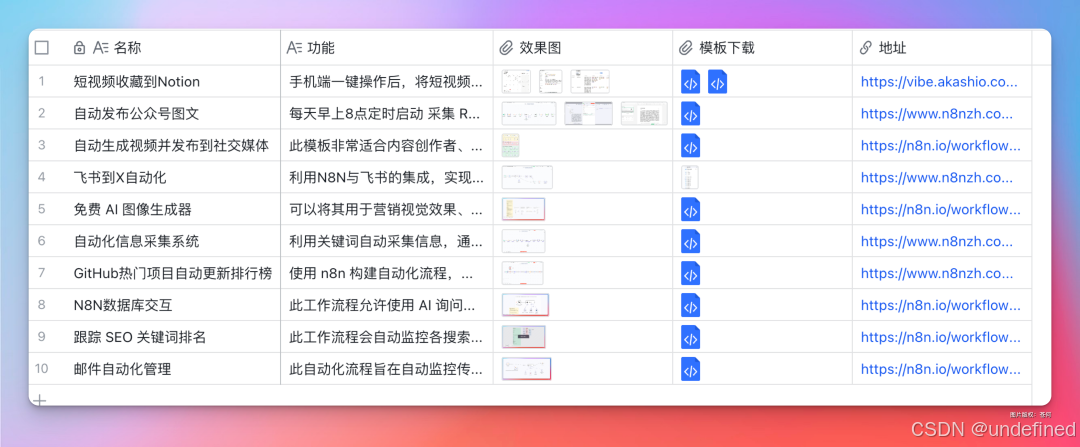1080x447 pixels.
Task: Select function cell starting 手机端一键操作后
Action: pyautogui.click(x=387, y=82)
